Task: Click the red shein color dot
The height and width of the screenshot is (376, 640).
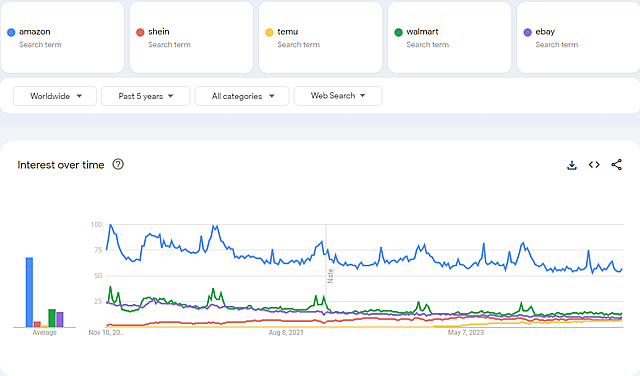Action: pyautogui.click(x=140, y=32)
